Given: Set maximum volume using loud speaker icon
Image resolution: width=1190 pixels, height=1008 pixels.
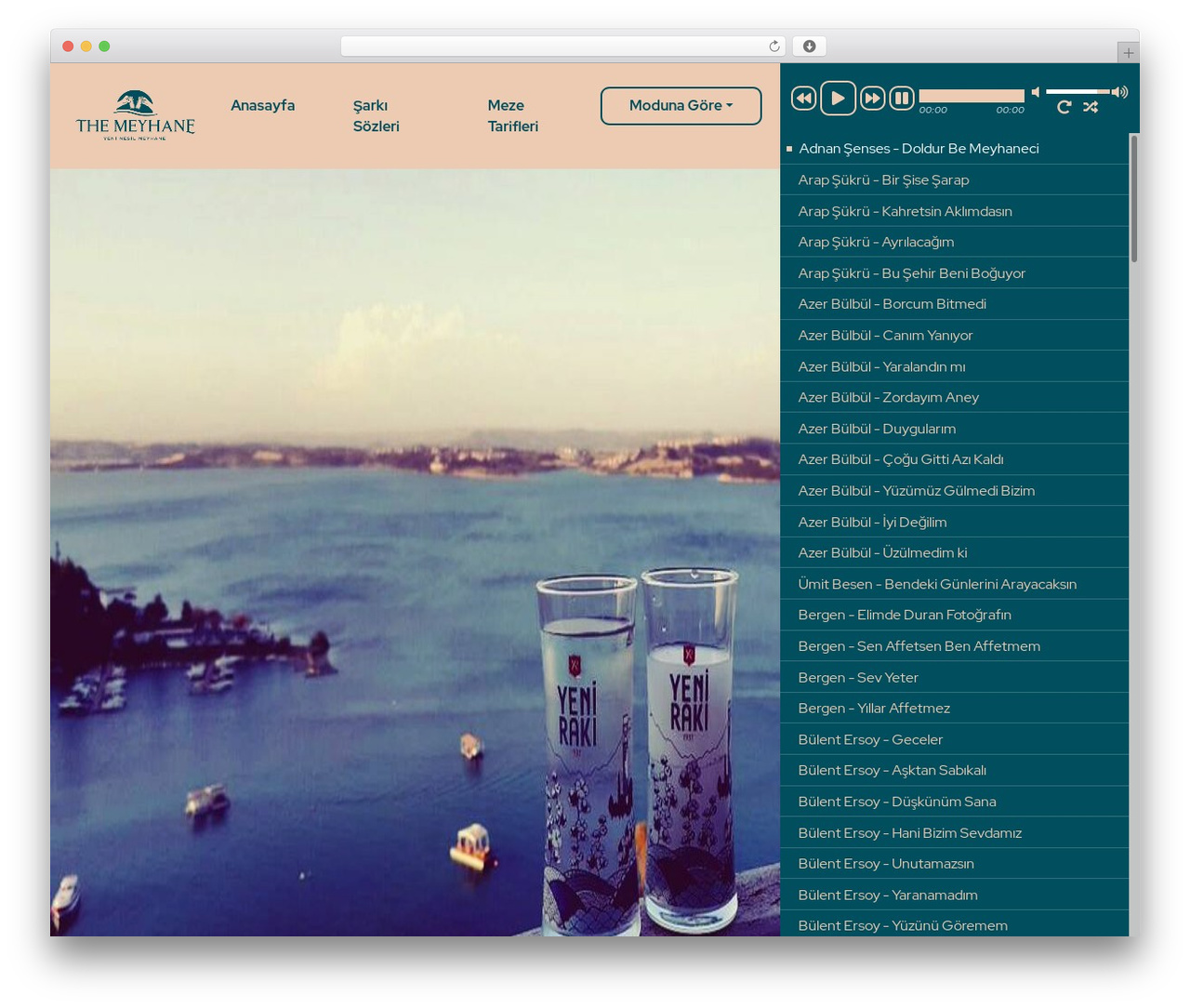Looking at the screenshot, I should point(1120,92).
